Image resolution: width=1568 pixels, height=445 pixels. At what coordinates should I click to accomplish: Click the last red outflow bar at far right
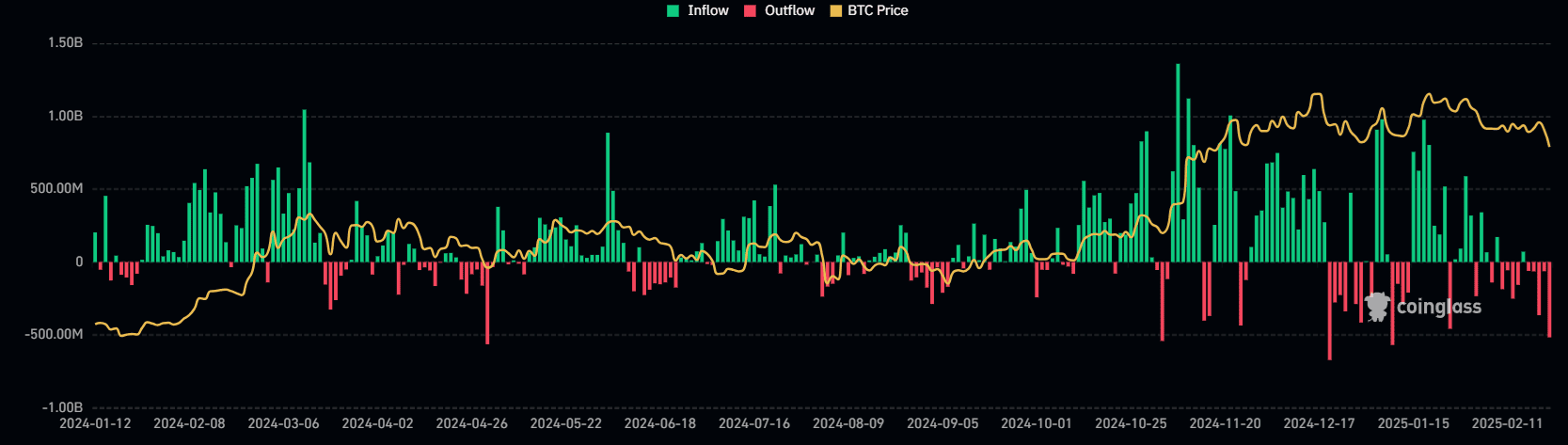[1549, 299]
